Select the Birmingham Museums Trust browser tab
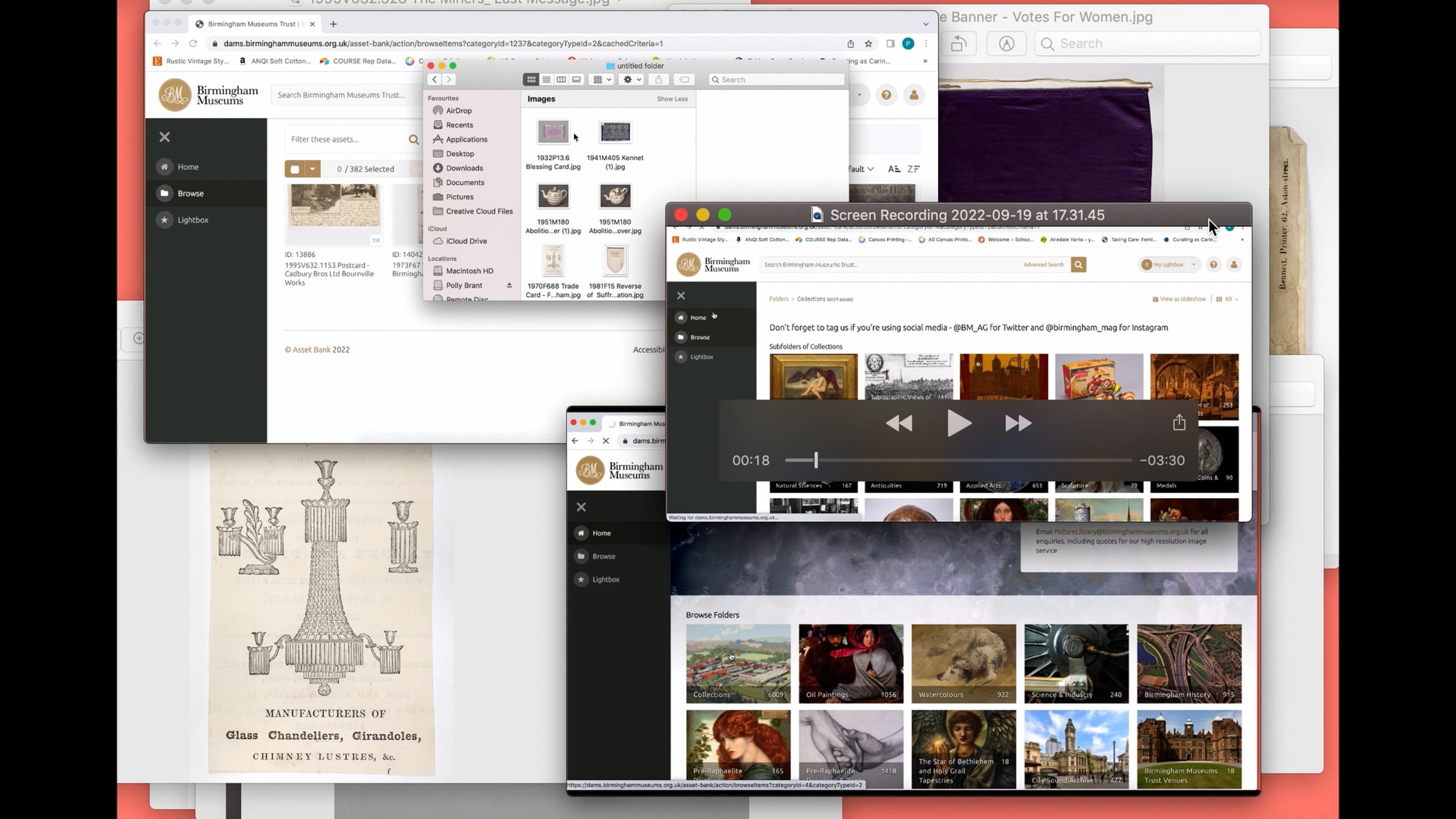Viewport: 1456px width, 819px height. tap(255, 24)
